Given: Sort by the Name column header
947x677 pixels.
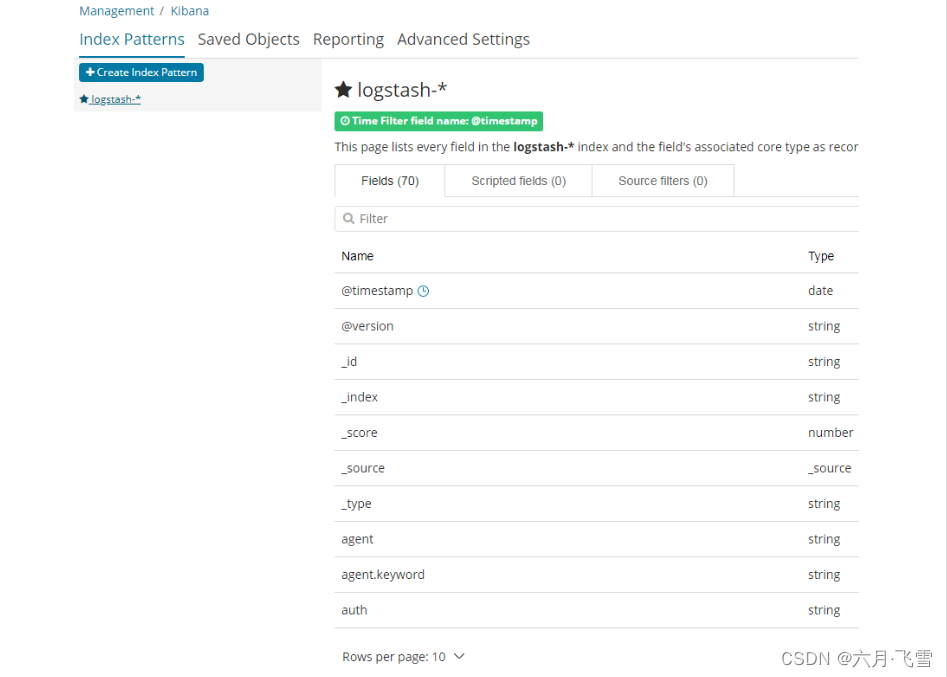Looking at the screenshot, I should 357,256.
